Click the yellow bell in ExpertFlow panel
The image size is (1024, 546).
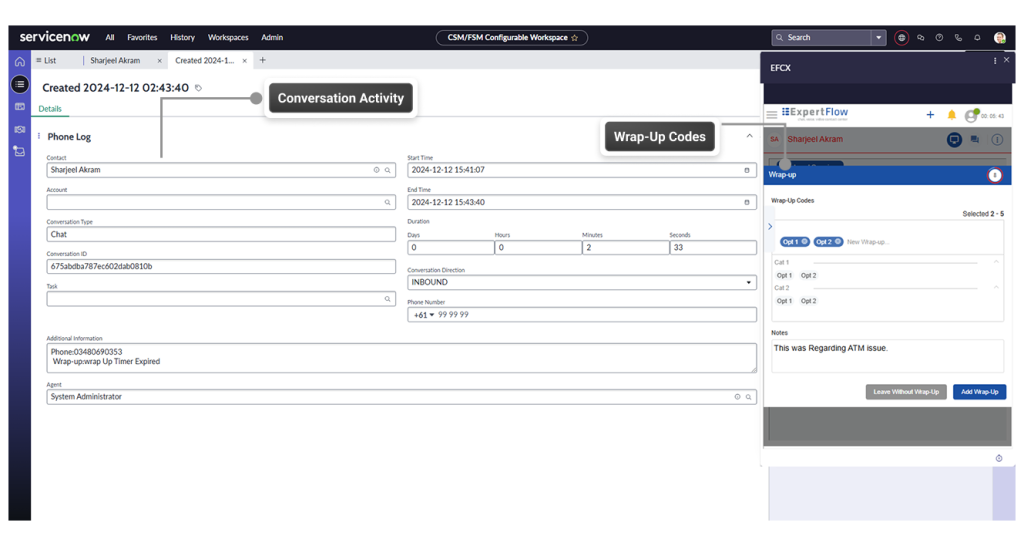point(951,115)
